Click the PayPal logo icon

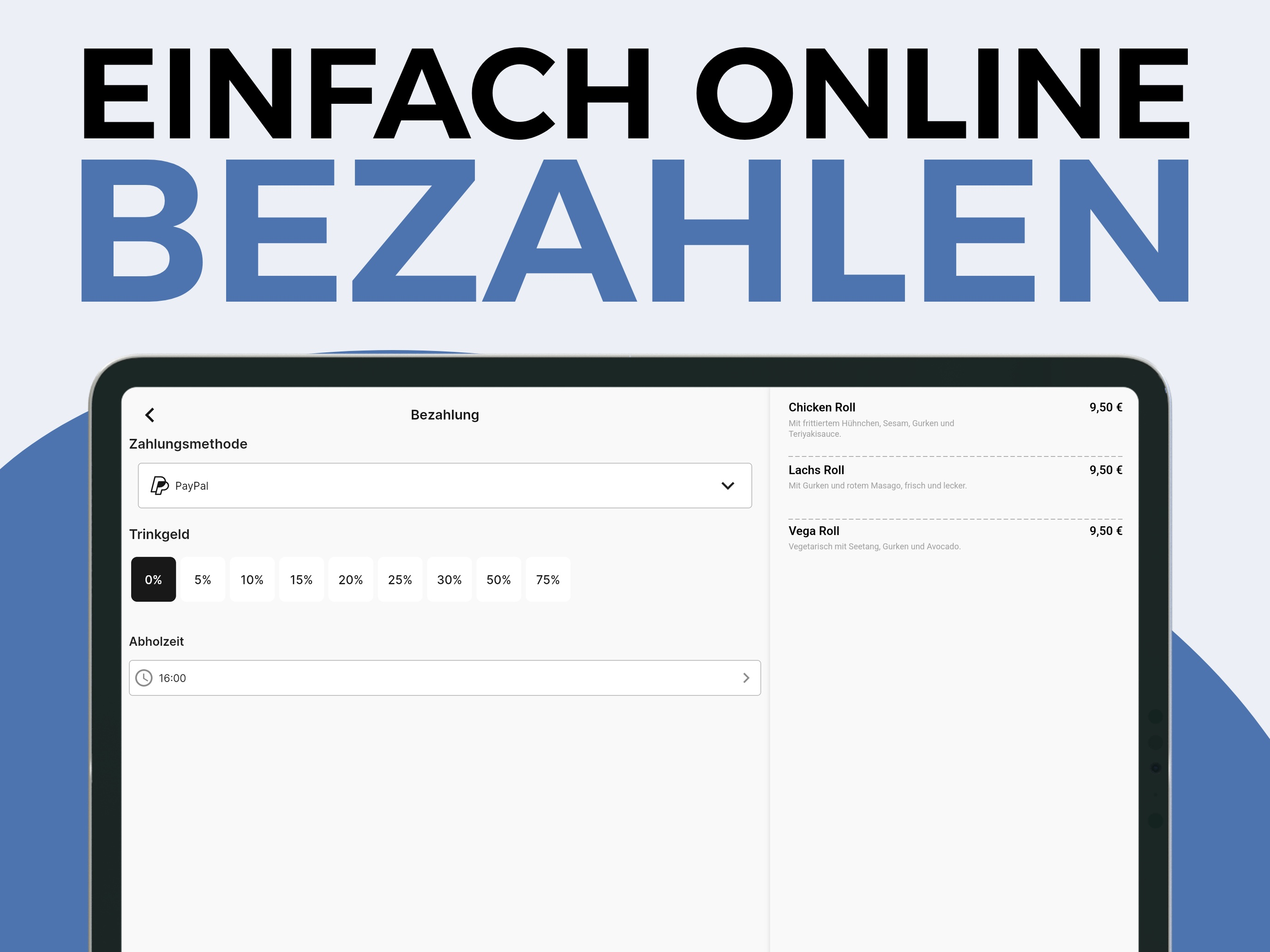pos(160,486)
